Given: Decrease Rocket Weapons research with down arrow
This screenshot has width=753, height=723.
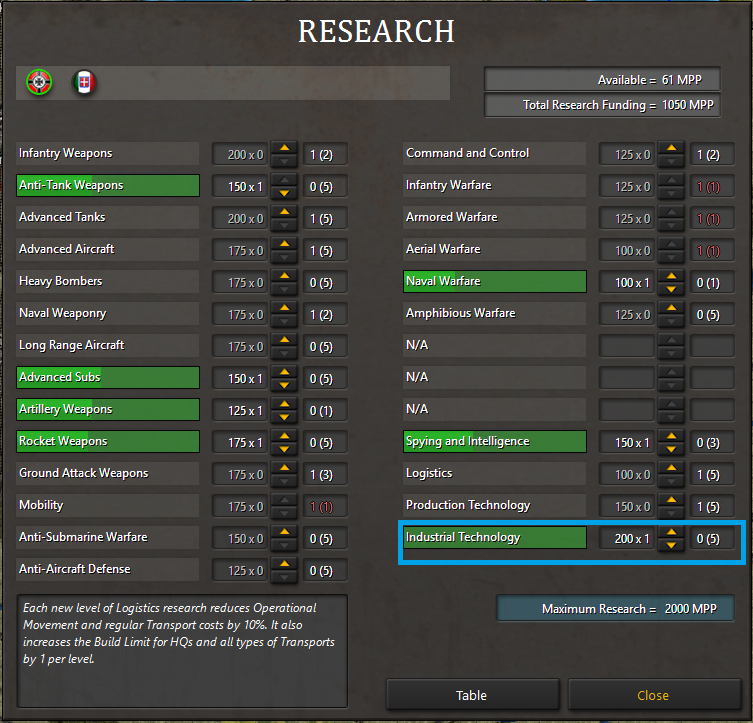Looking at the screenshot, I should point(284,449).
